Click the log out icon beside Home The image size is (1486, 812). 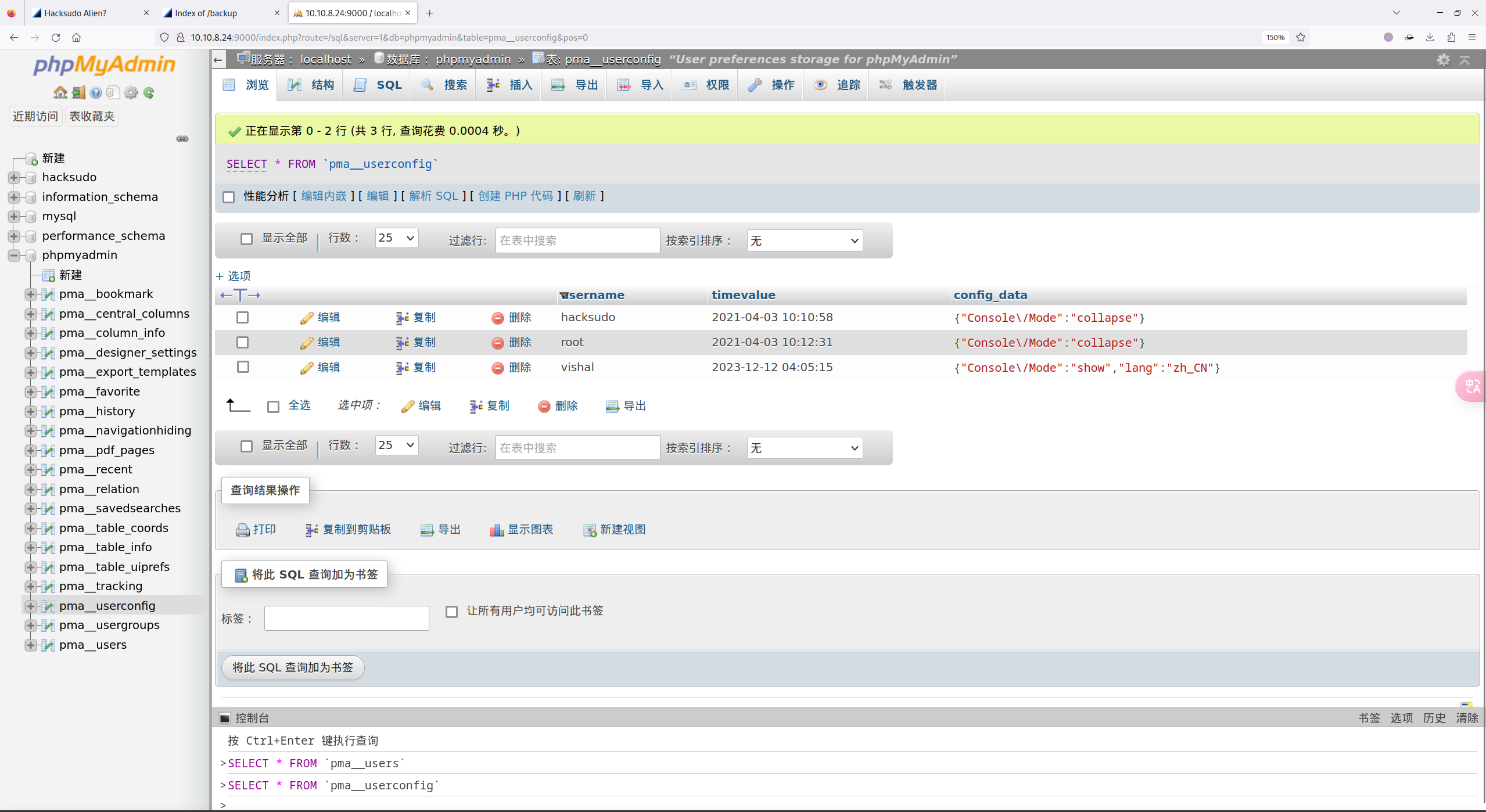[78, 92]
